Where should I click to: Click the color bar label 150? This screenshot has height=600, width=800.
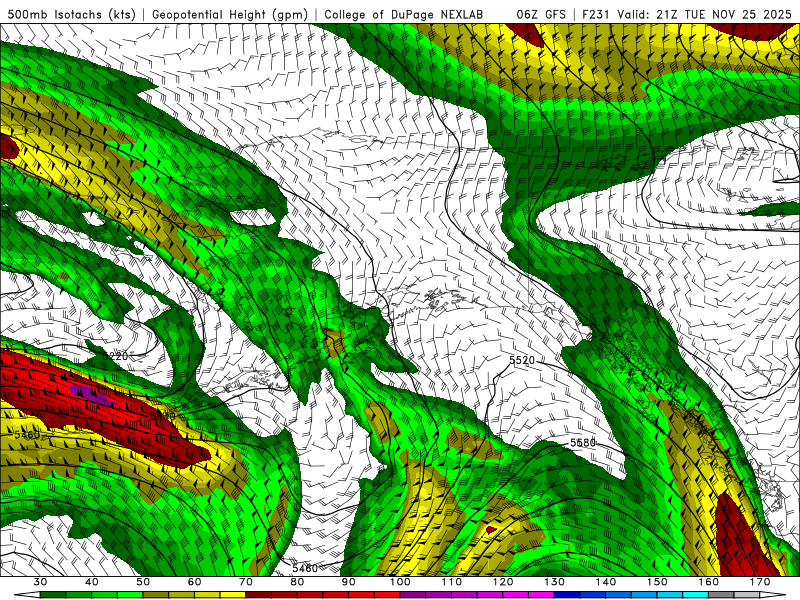tap(657, 582)
